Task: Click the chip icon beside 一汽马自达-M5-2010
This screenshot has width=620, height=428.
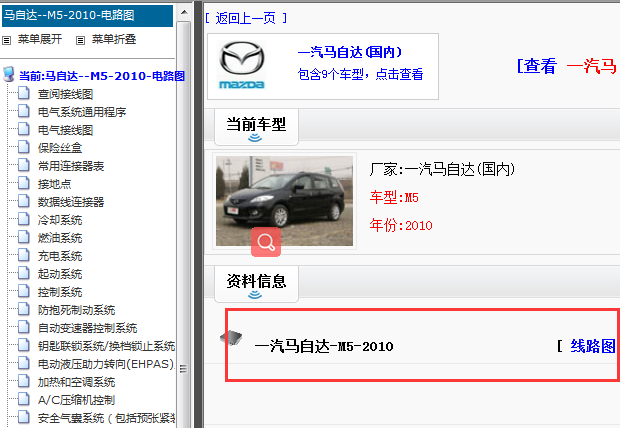Action: (231, 337)
